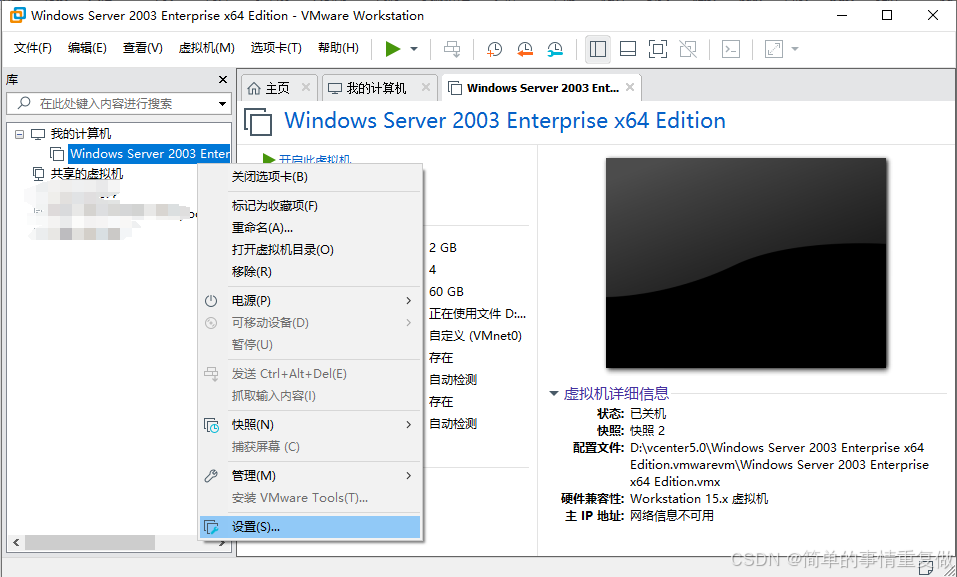Collapse the 虚拟机详细信息 section triangle

tap(554, 394)
